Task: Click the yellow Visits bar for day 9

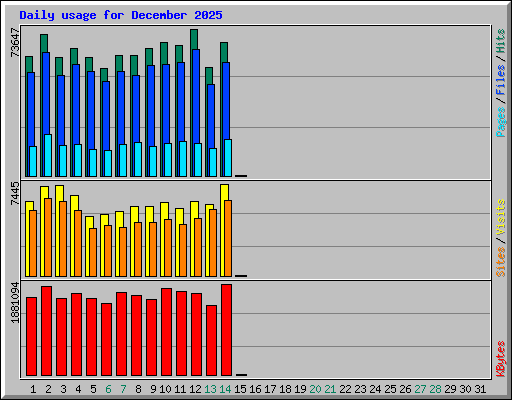Action: click(x=149, y=214)
